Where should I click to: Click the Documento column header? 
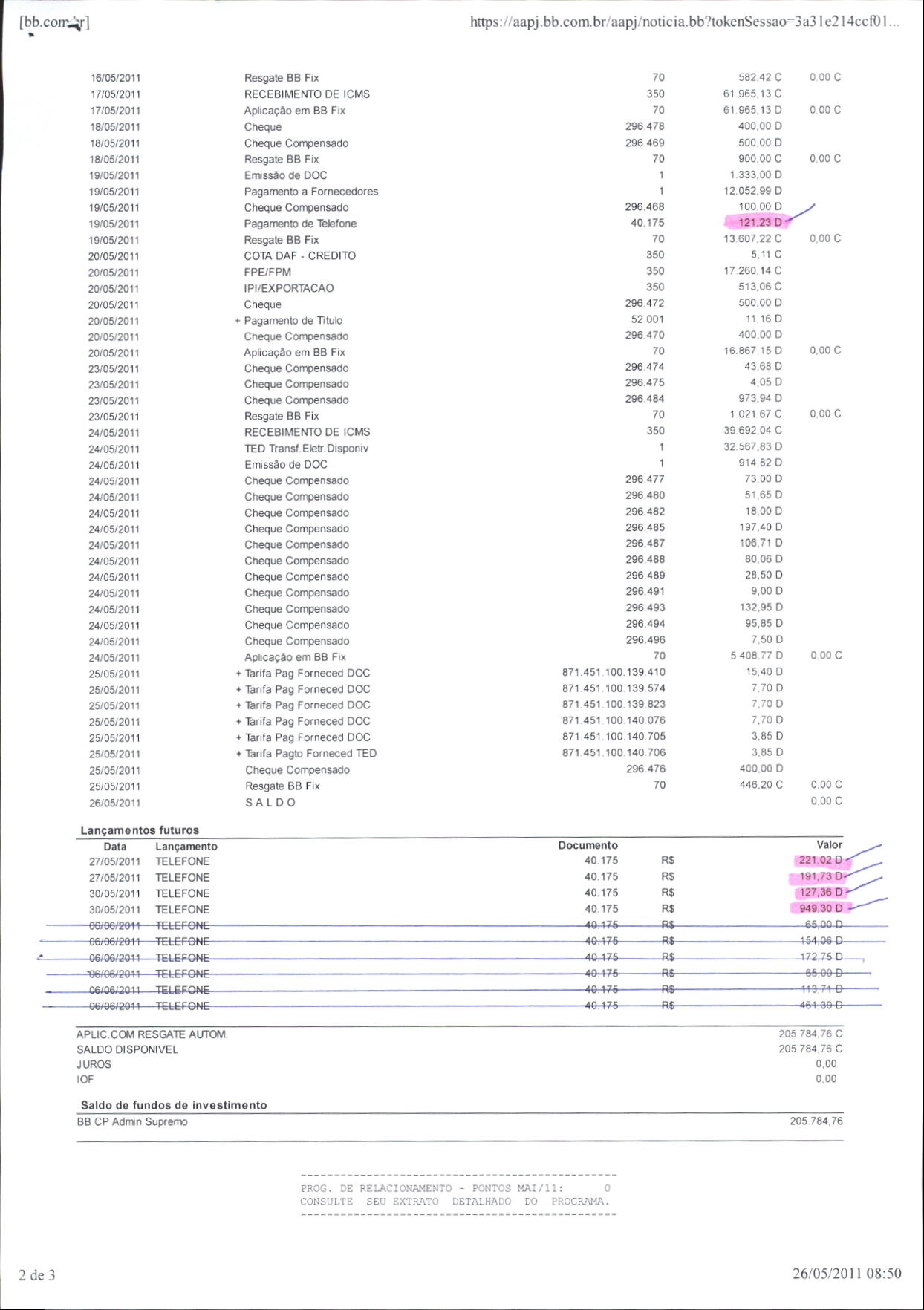point(588,845)
